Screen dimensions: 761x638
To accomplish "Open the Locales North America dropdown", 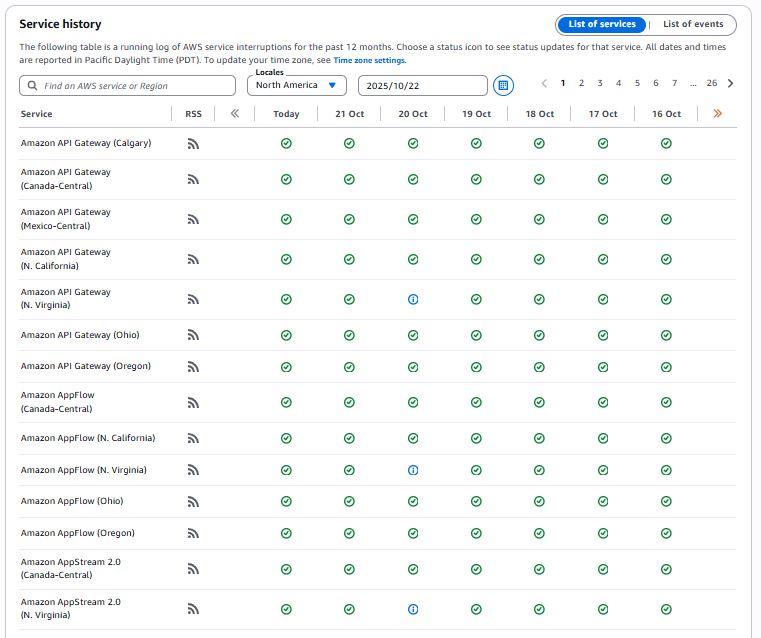I will [297, 86].
